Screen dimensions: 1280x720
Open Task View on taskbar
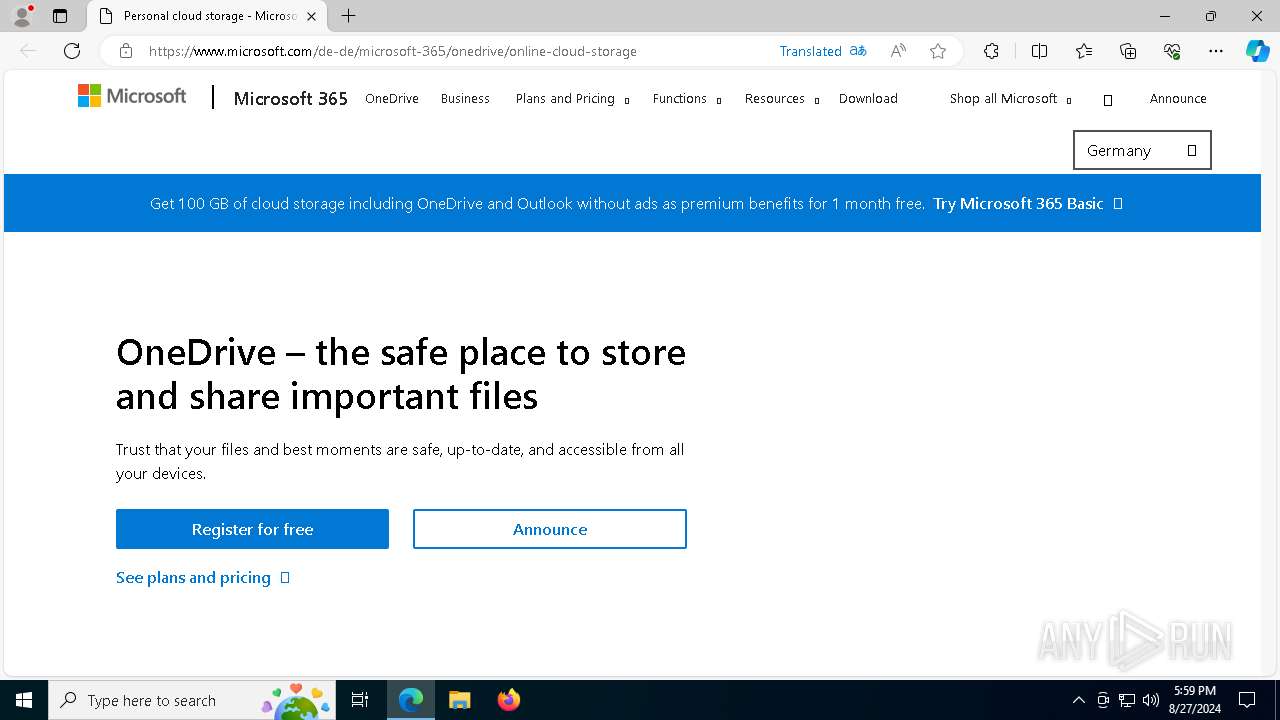pyautogui.click(x=360, y=700)
